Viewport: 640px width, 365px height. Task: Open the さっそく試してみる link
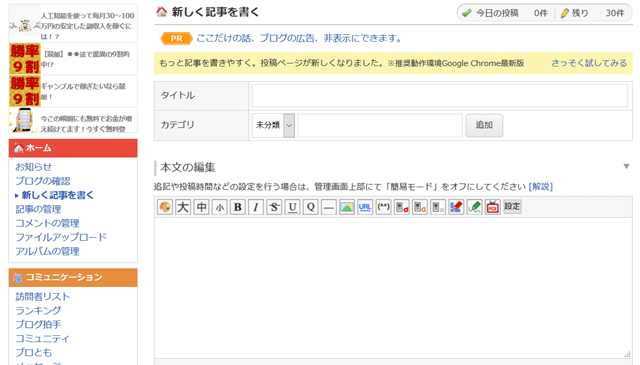tap(589, 63)
